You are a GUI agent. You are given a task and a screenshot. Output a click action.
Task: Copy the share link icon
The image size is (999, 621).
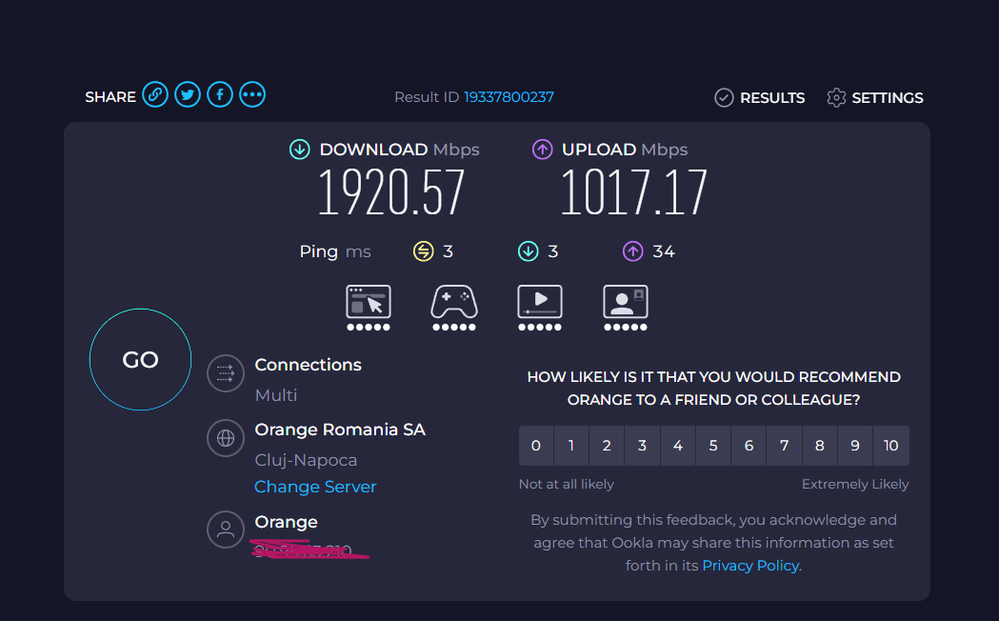155,95
